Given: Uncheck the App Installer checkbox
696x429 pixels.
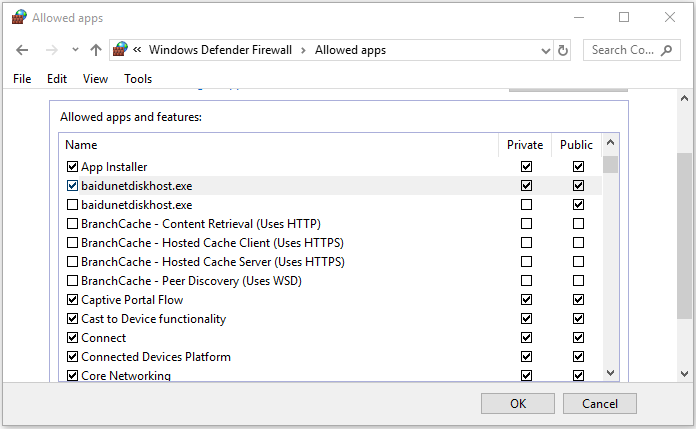Looking at the screenshot, I should coord(72,167).
